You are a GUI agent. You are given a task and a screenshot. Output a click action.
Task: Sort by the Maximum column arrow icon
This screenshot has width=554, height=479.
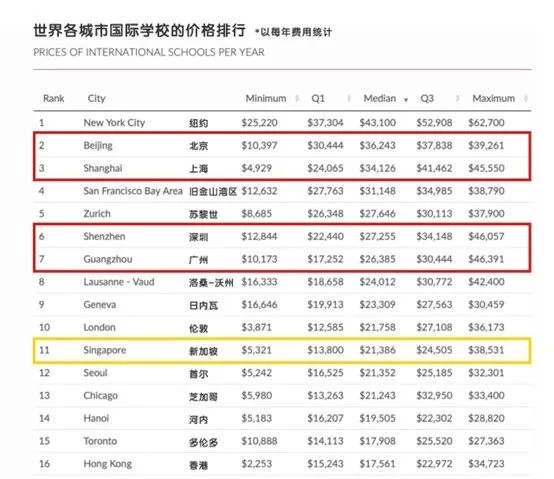pos(526,99)
